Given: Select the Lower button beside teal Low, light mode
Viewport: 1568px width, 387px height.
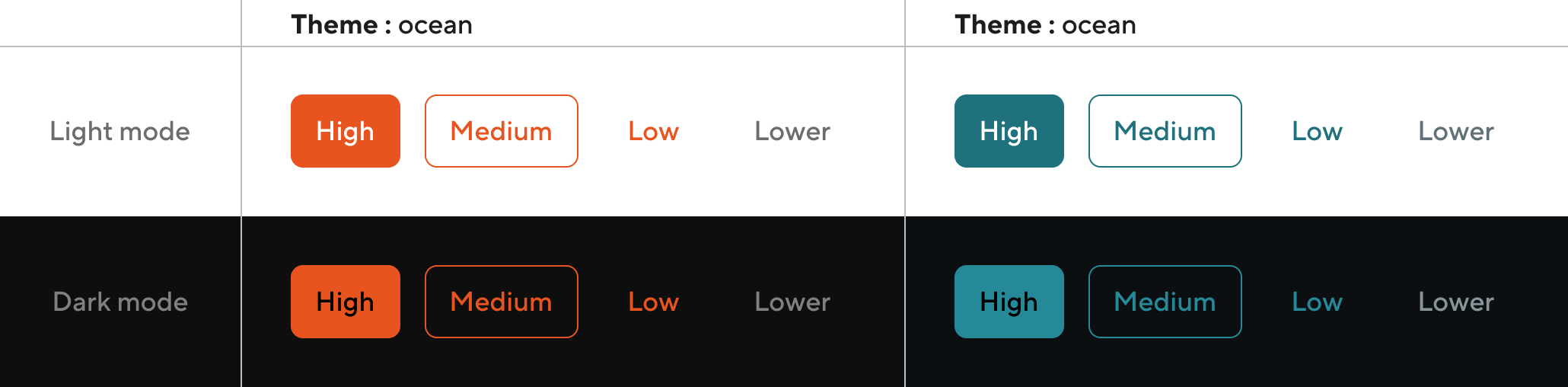Looking at the screenshot, I should click(x=1455, y=131).
